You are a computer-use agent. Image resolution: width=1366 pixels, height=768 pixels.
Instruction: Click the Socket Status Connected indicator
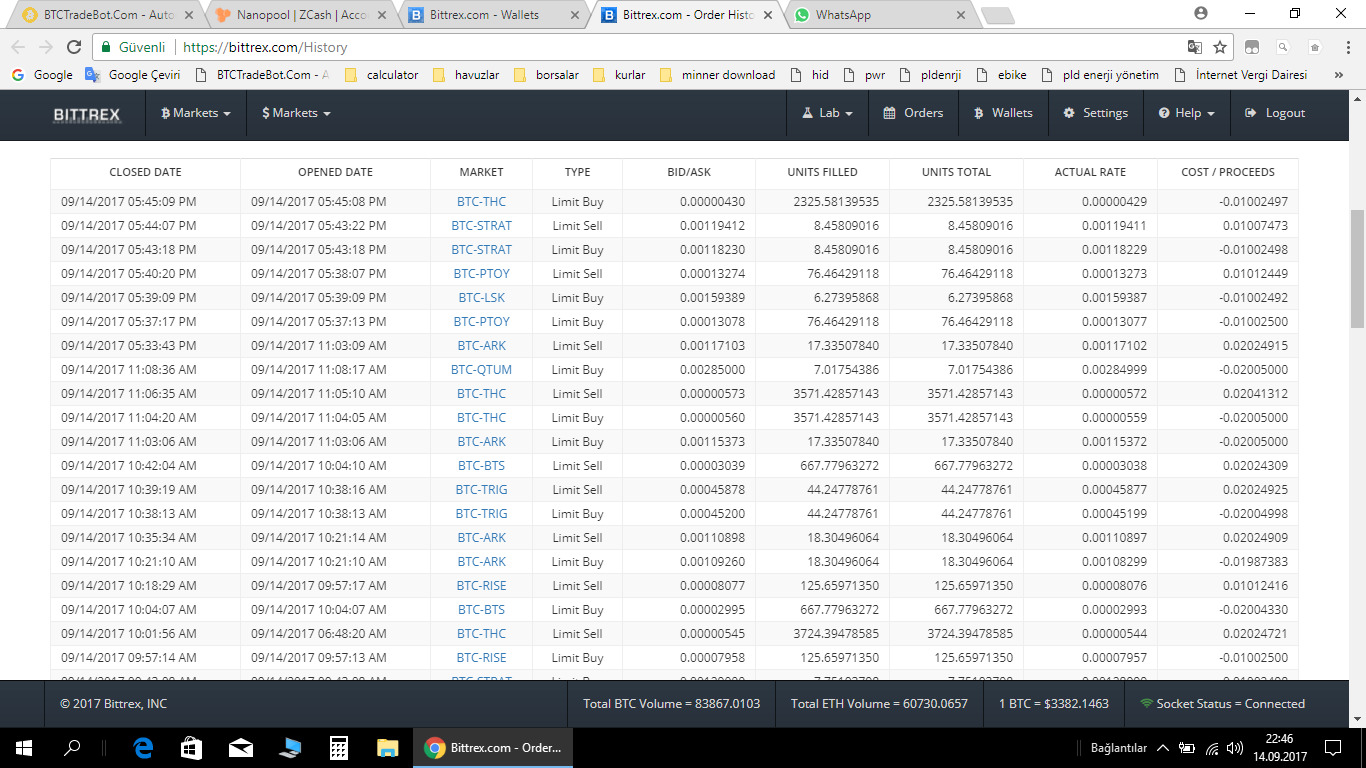[1222, 704]
